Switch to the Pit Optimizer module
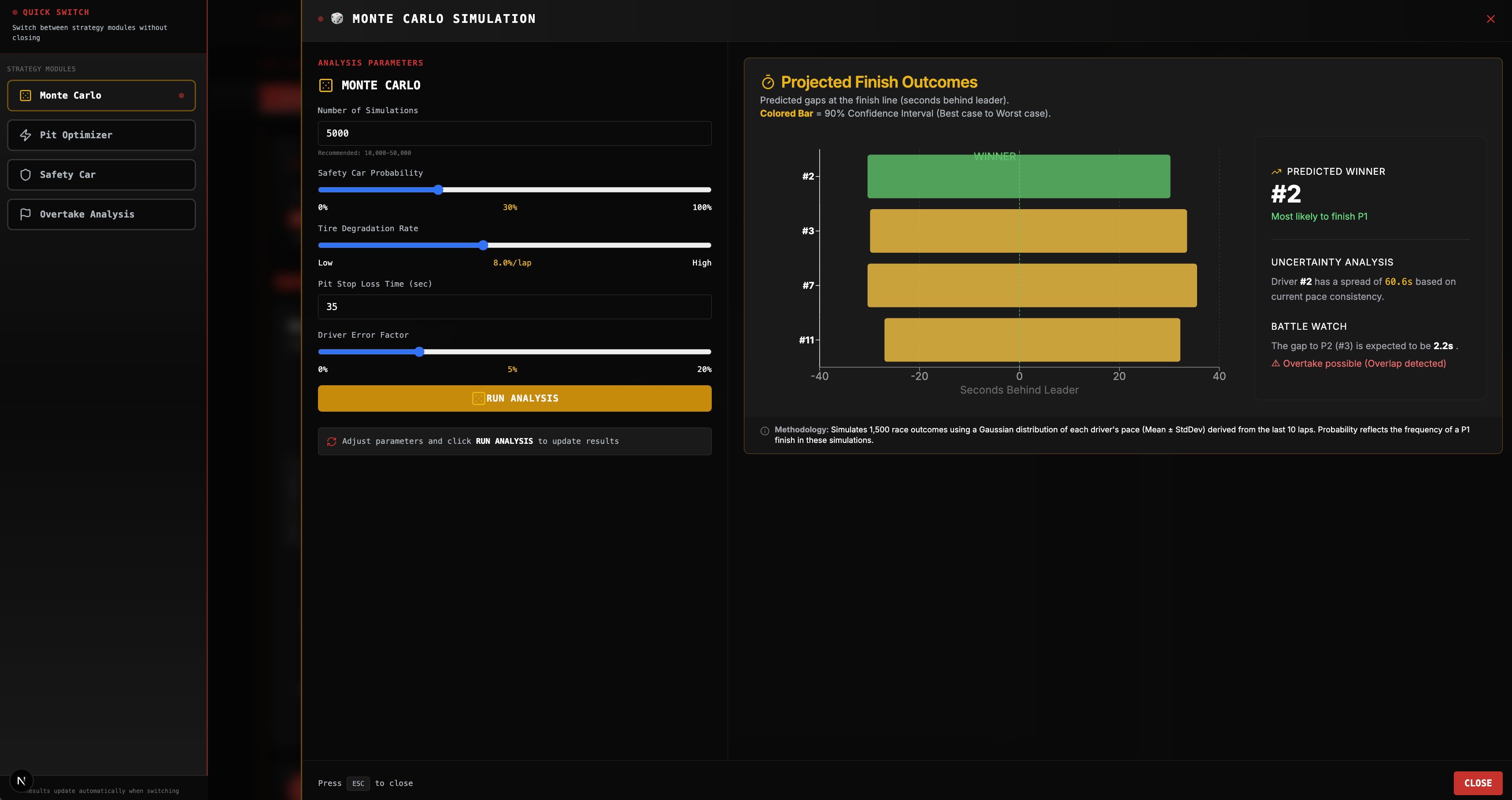1512x800 pixels. pos(101,135)
